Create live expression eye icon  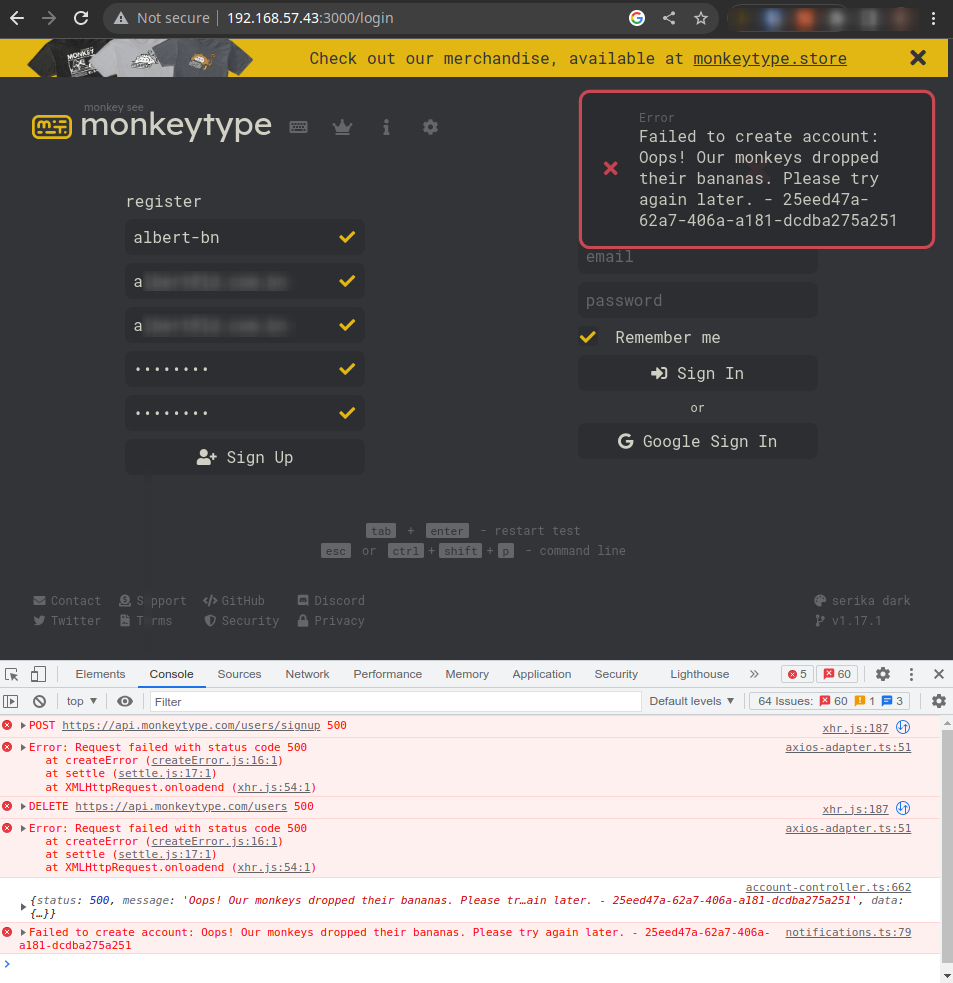[125, 702]
